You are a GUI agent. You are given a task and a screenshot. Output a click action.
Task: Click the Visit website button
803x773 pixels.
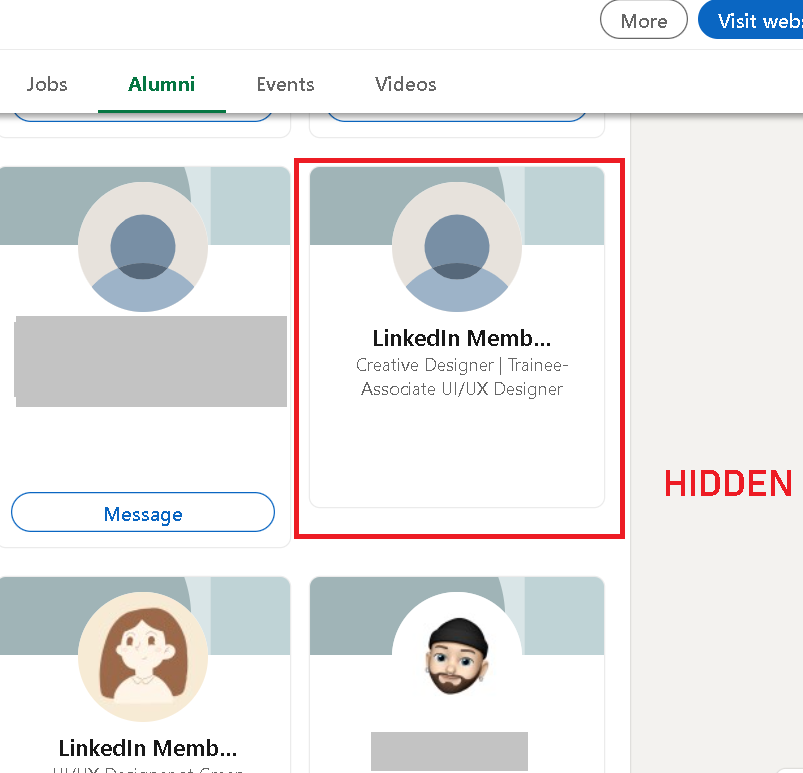pyautogui.click(x=753, y=20)
